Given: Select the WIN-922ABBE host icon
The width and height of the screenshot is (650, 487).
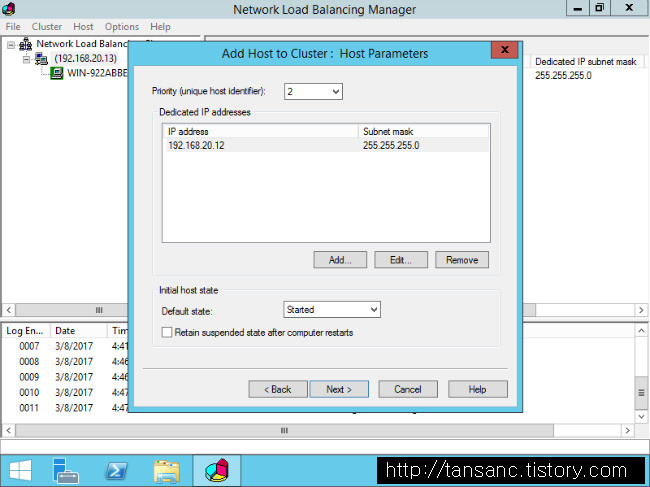Looking at the screenshot, I should (x=57, y=73).
